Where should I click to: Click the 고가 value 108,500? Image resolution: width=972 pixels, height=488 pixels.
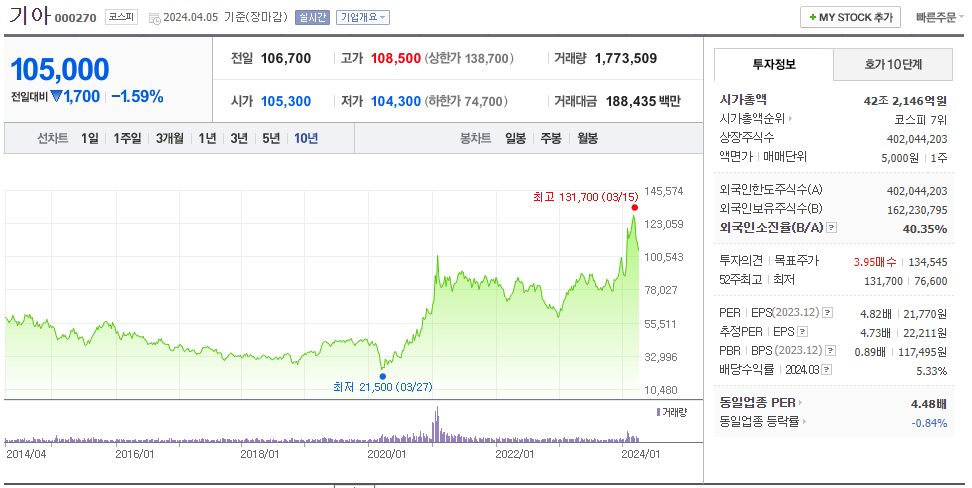pyautogui.click(x=395, y=58)
